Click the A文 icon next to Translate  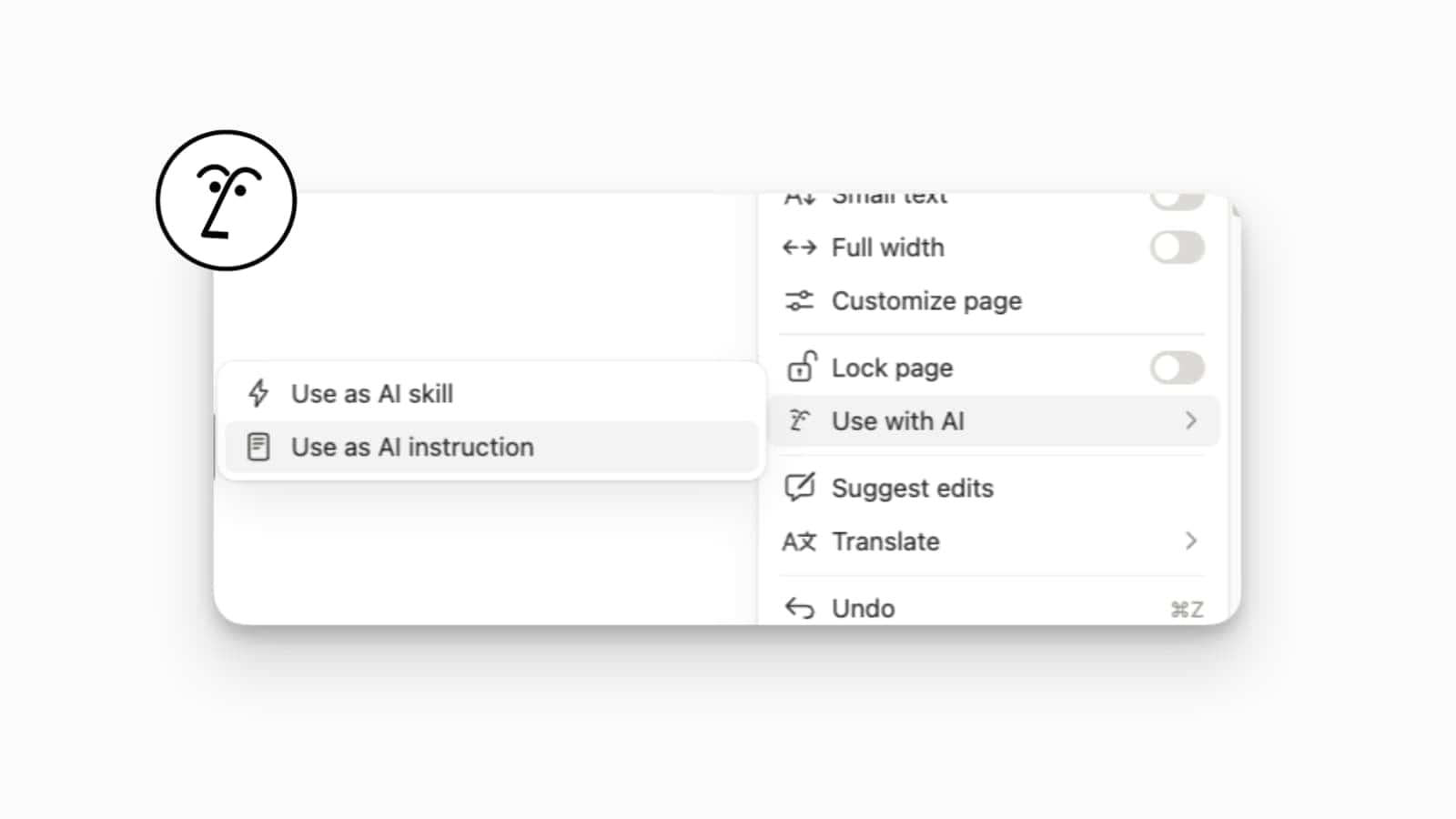799,541
